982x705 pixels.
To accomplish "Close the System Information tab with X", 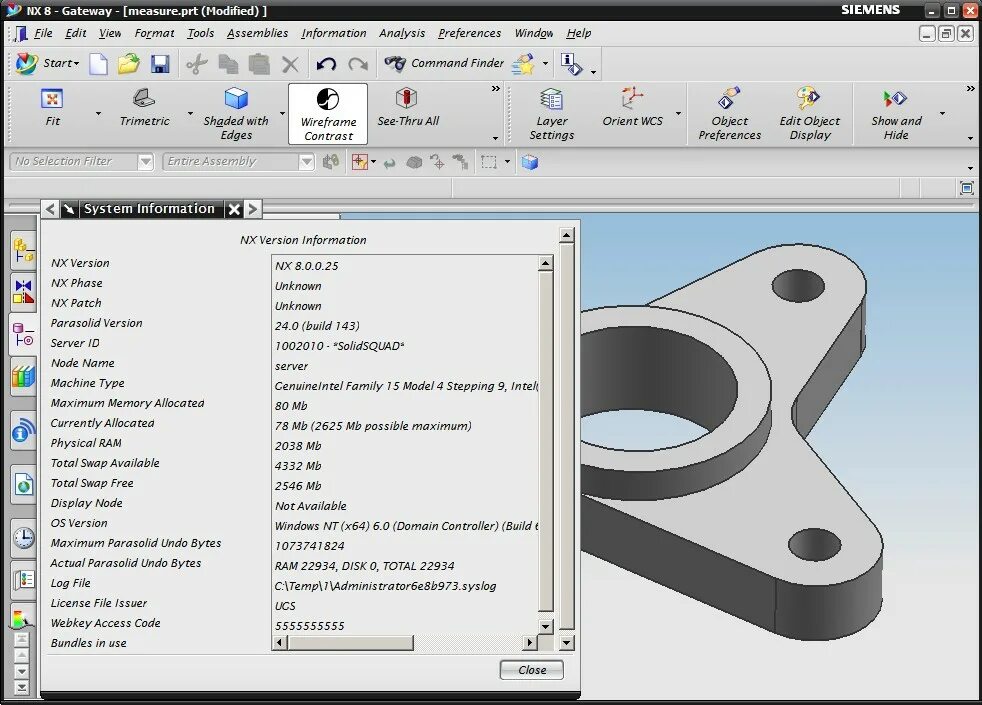I will (234, 209).
